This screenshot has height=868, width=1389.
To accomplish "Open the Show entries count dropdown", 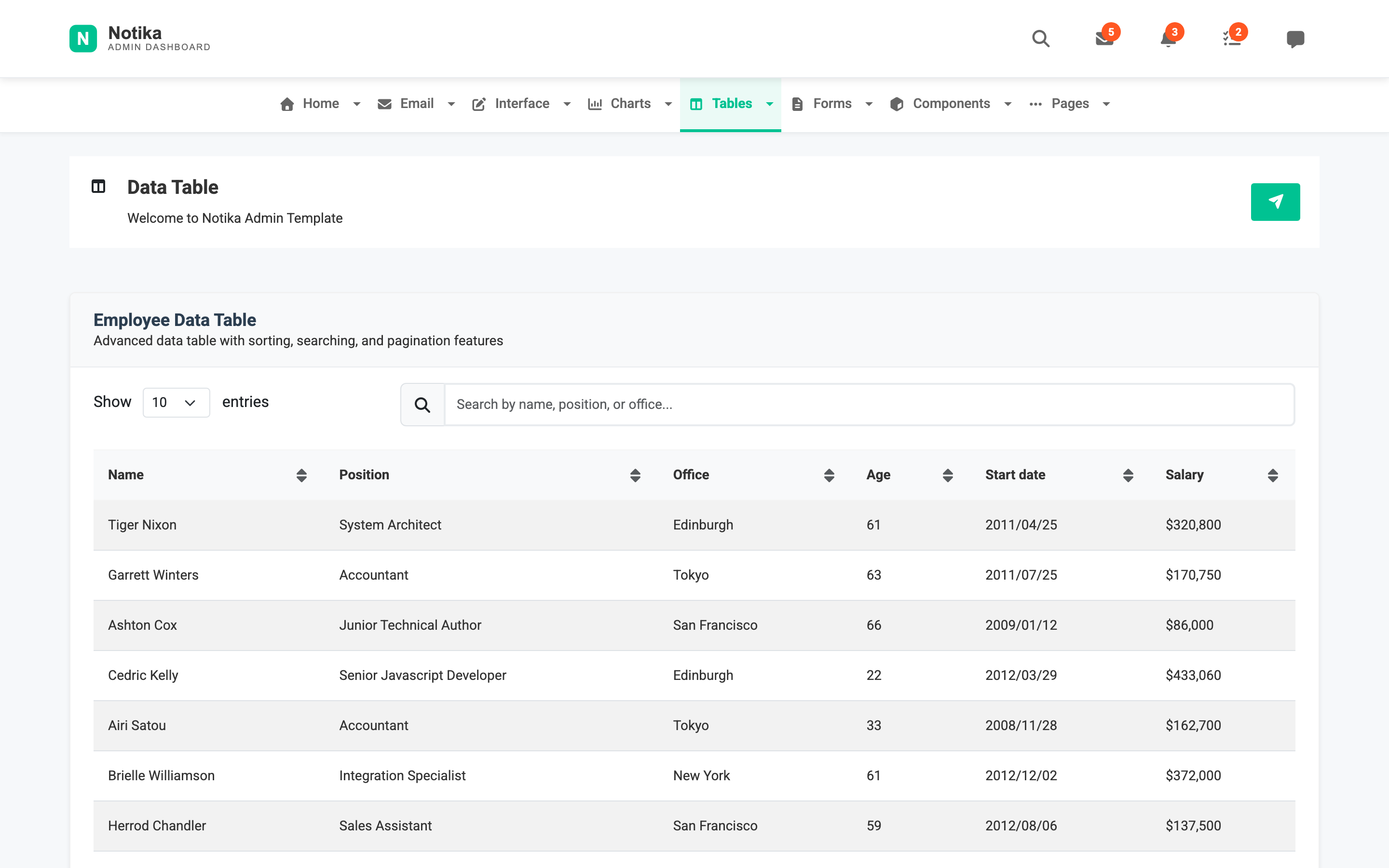I will pyautogui.click(x=176, y=403).
